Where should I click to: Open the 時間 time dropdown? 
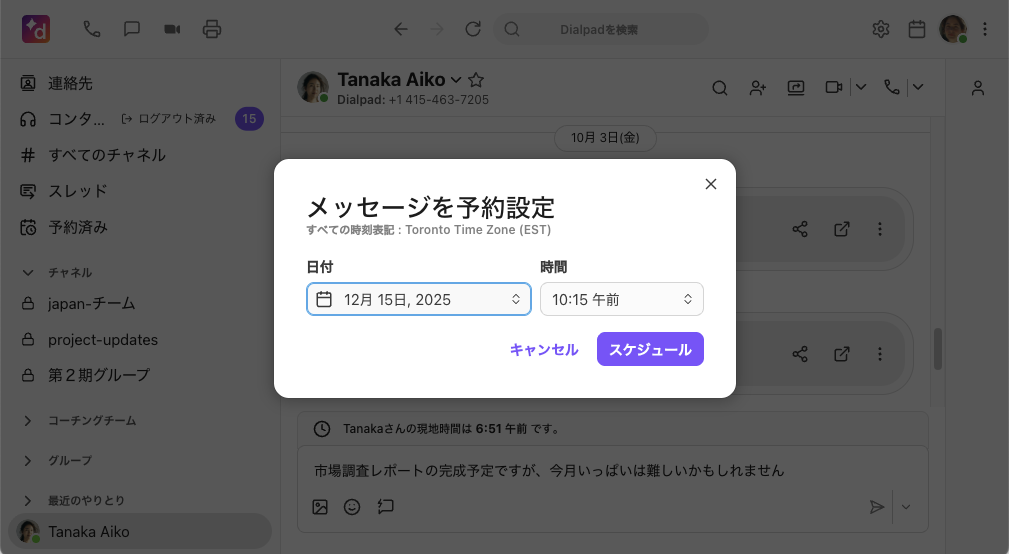pos(621,299)
